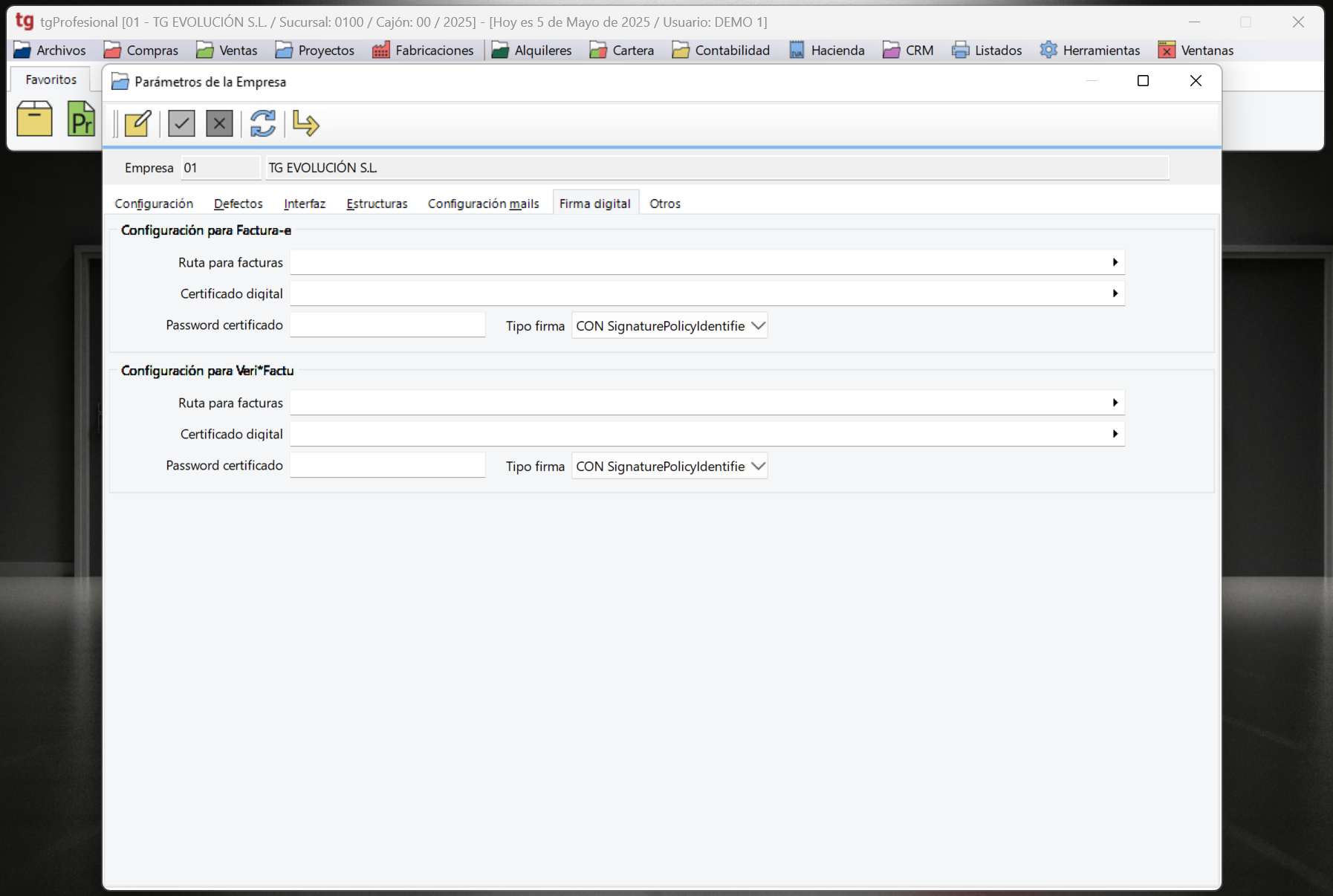The image size is (1333, 896).
Task: Switch to the Estructuras tab
Action: click(377, 204)
